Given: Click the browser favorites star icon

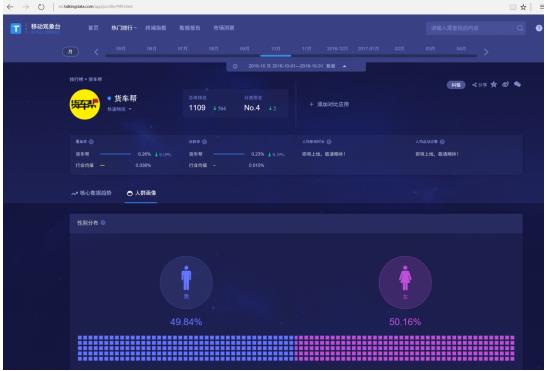Looking at the screenshot, I should coord(523,7).
